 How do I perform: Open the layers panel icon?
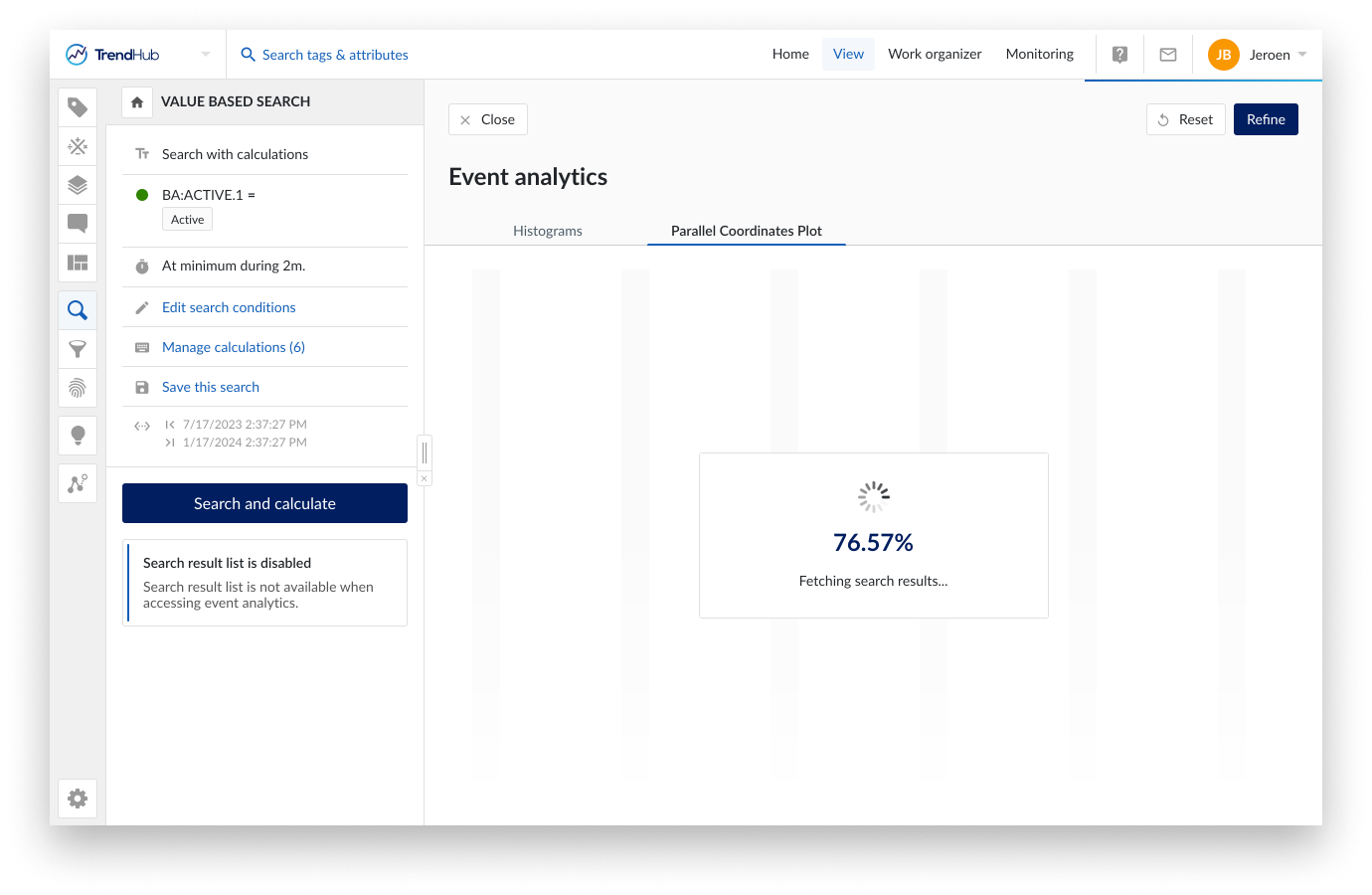pos(78,185)
